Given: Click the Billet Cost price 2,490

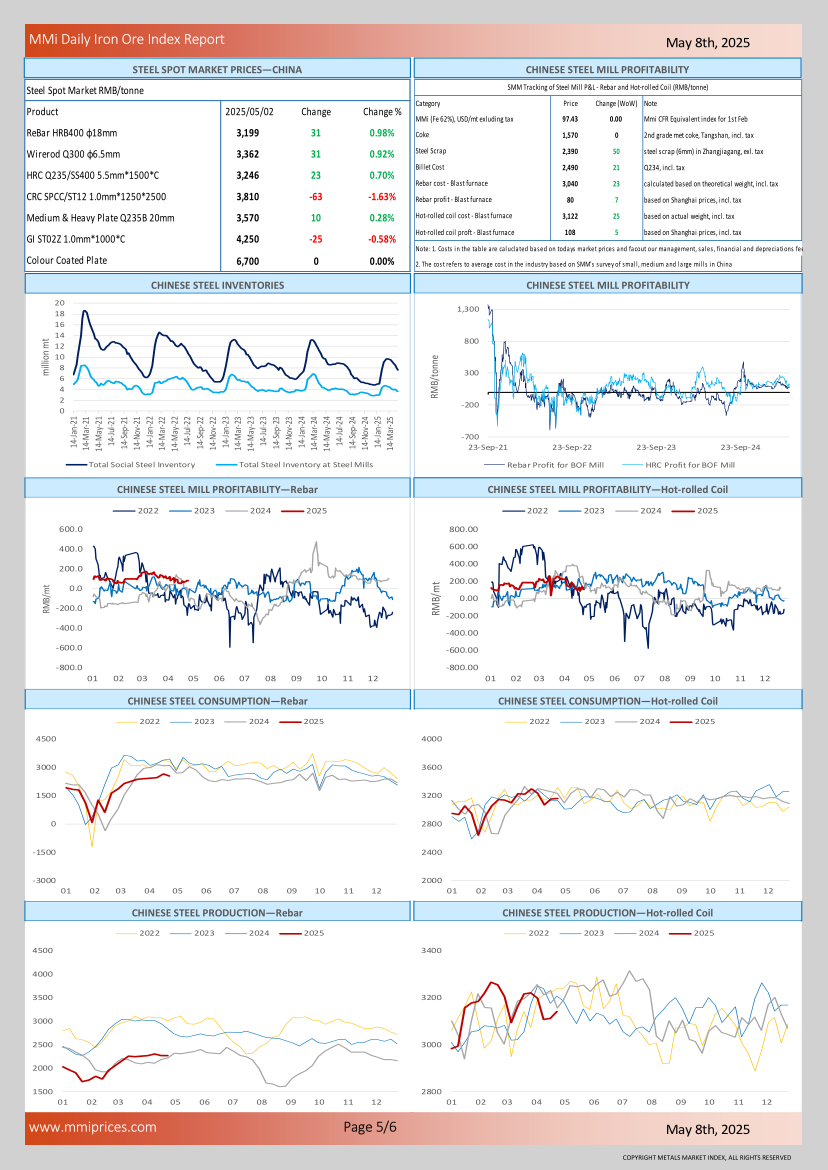Looking at the screenshot, I should [570, 168].
